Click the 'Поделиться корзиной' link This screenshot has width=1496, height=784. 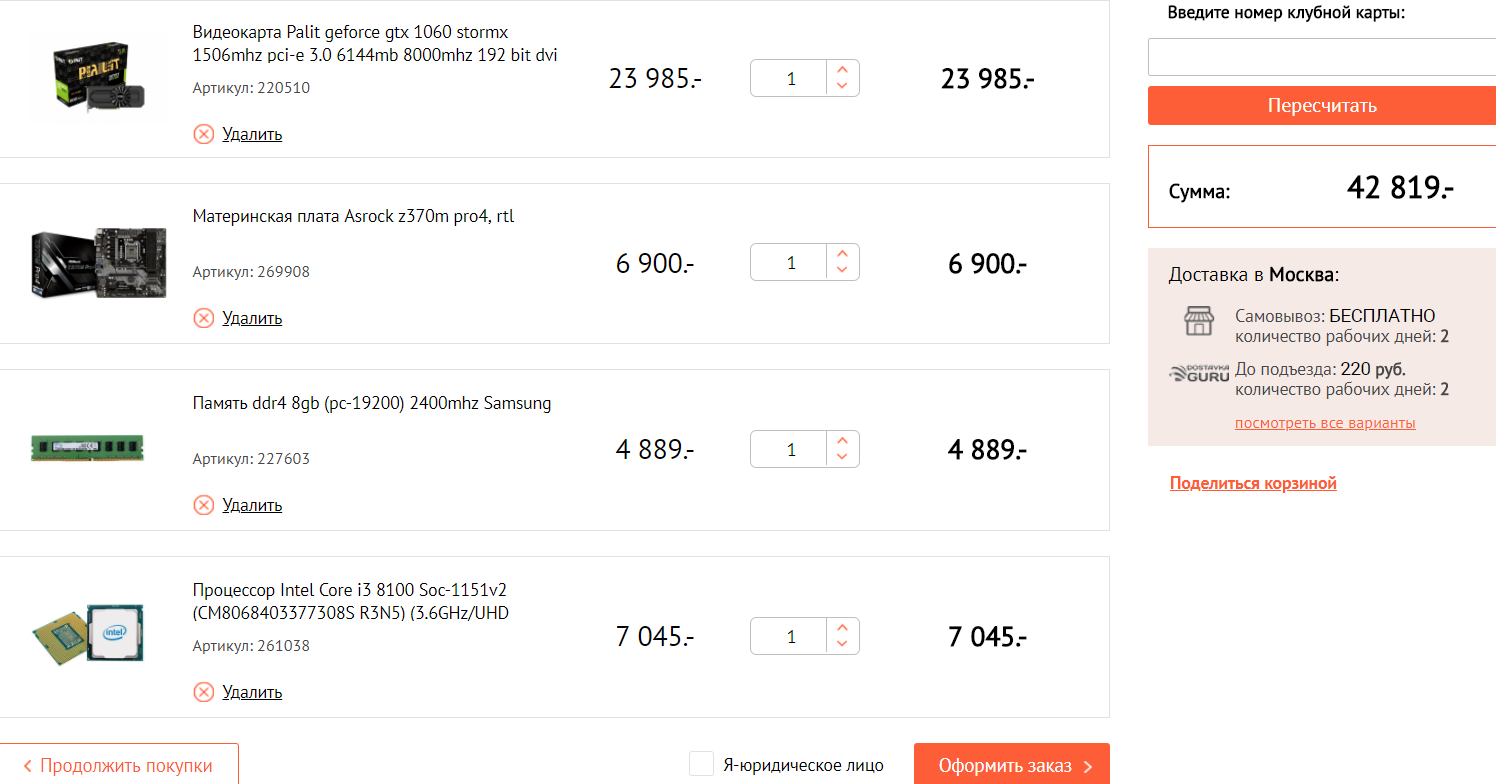coord(1253,484)
